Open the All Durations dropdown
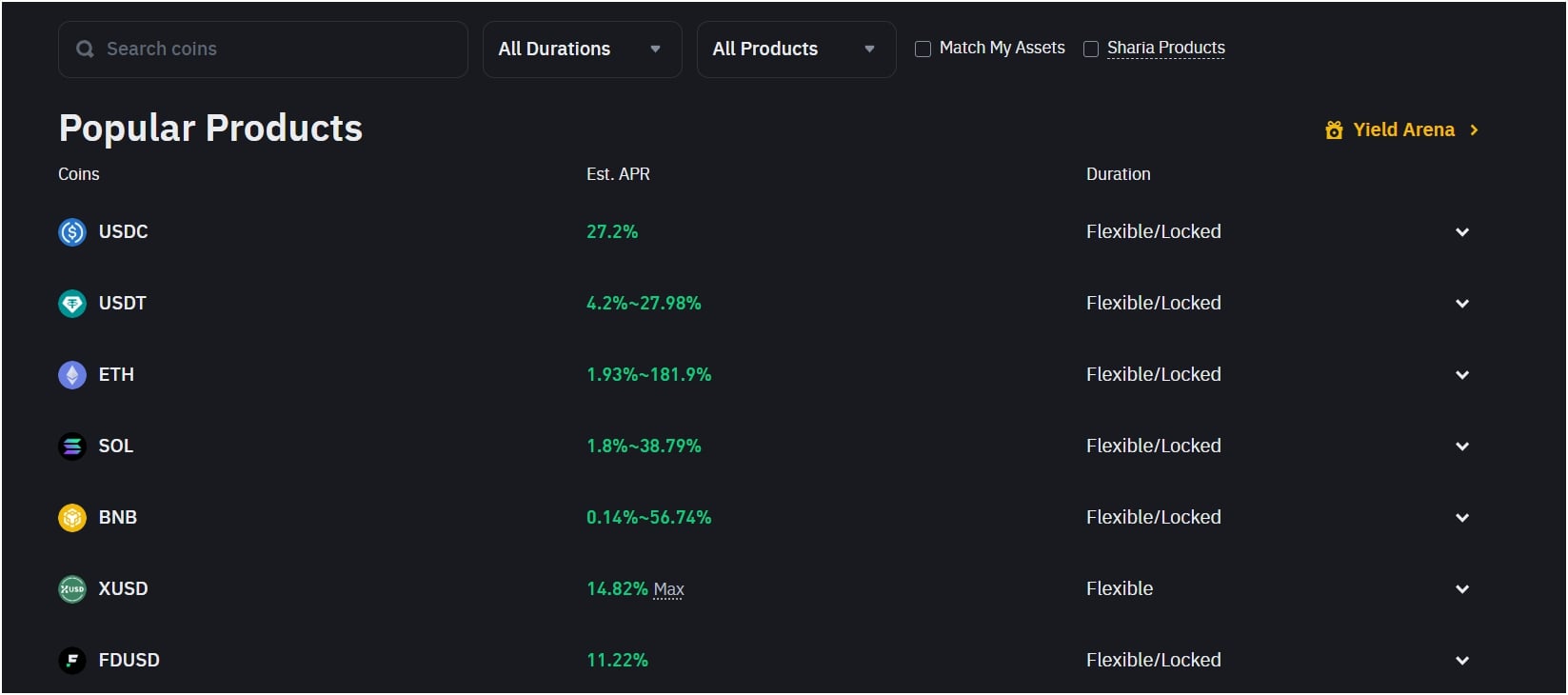Screen dimensions: 1568x695 (x=582, y=50)
